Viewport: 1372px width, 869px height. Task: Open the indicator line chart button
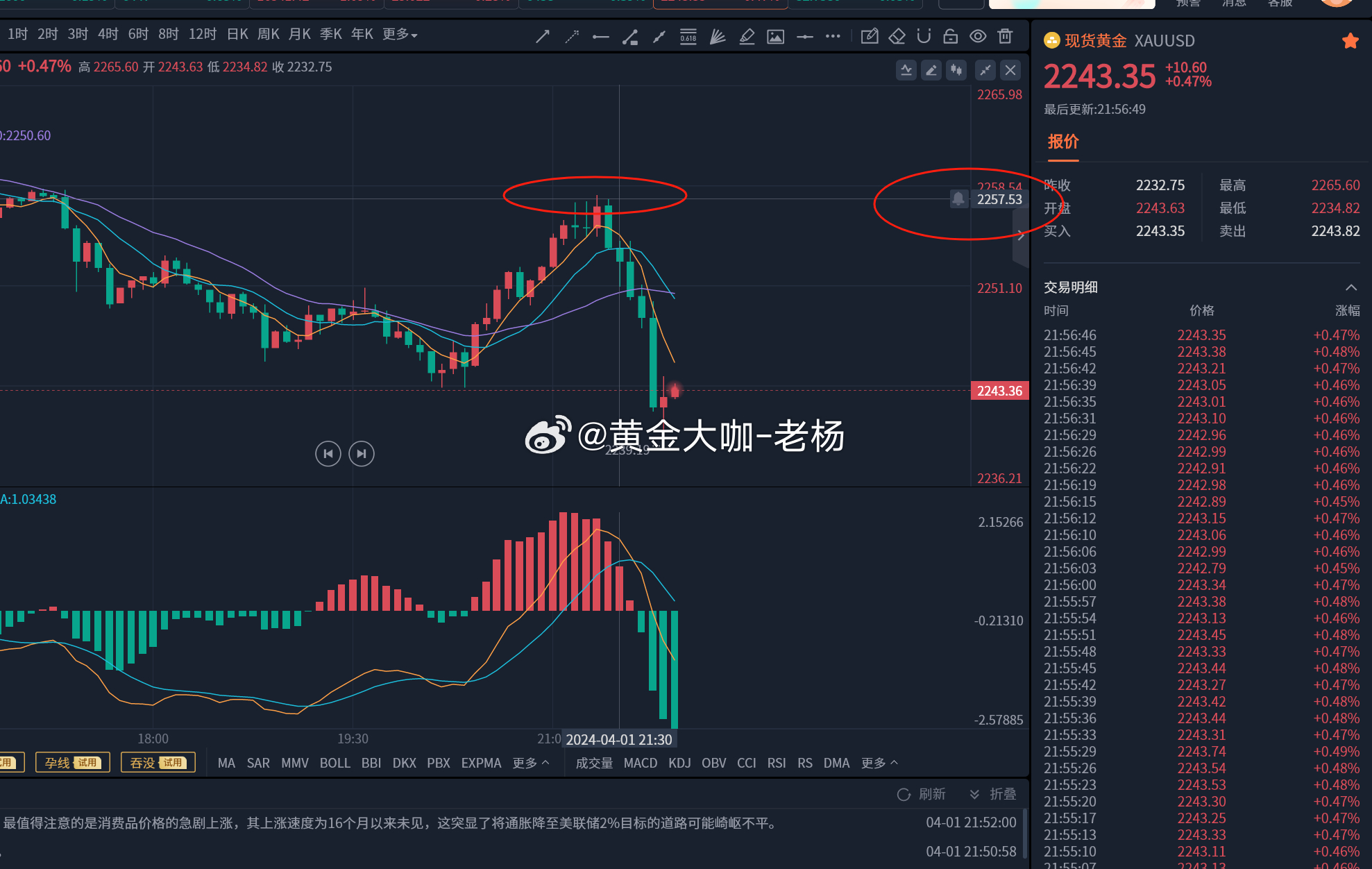(x=906, y=70)
